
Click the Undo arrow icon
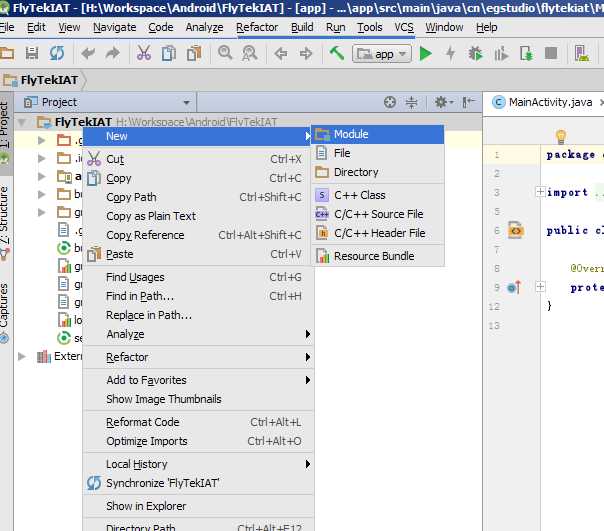(88, 53)
